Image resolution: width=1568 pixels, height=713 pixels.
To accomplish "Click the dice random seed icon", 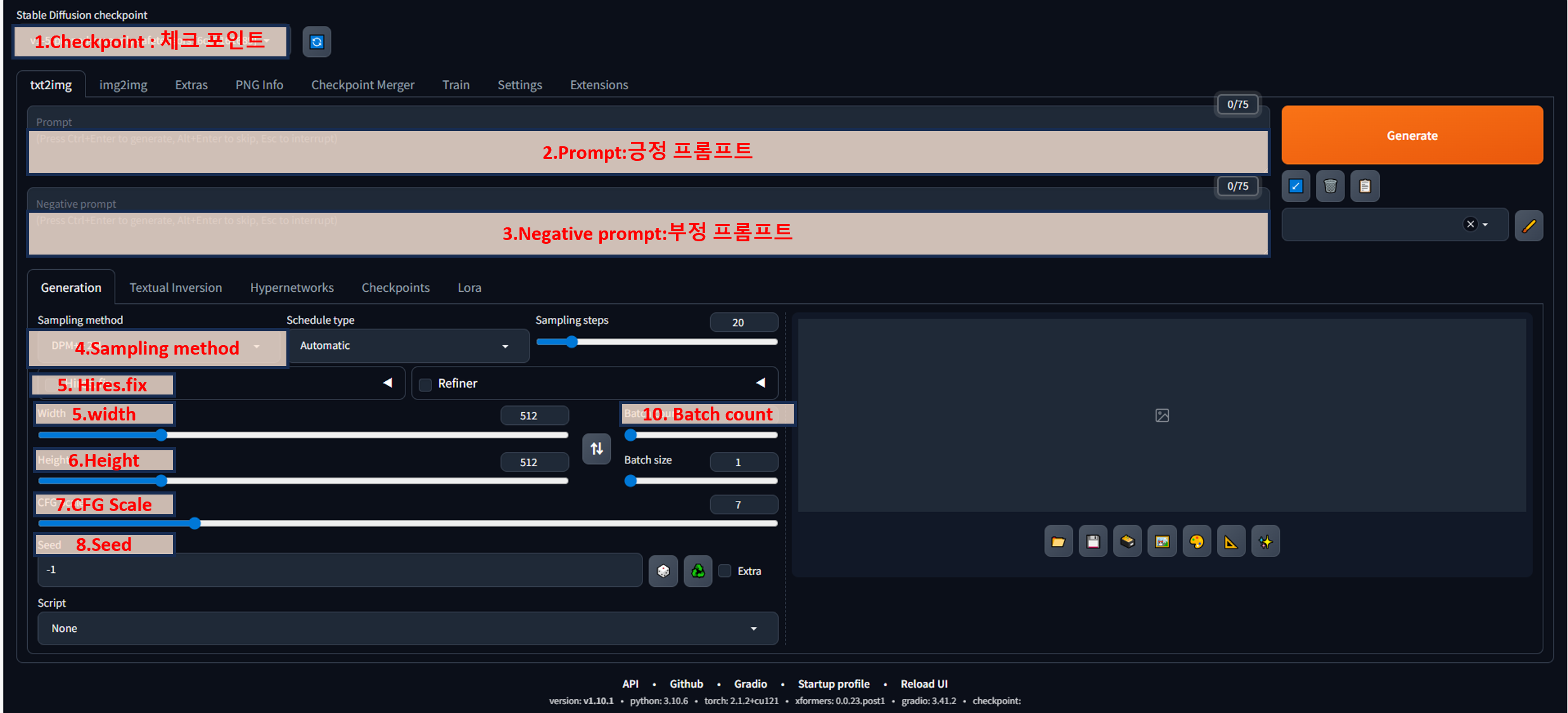I will click(x=663, y=571).
